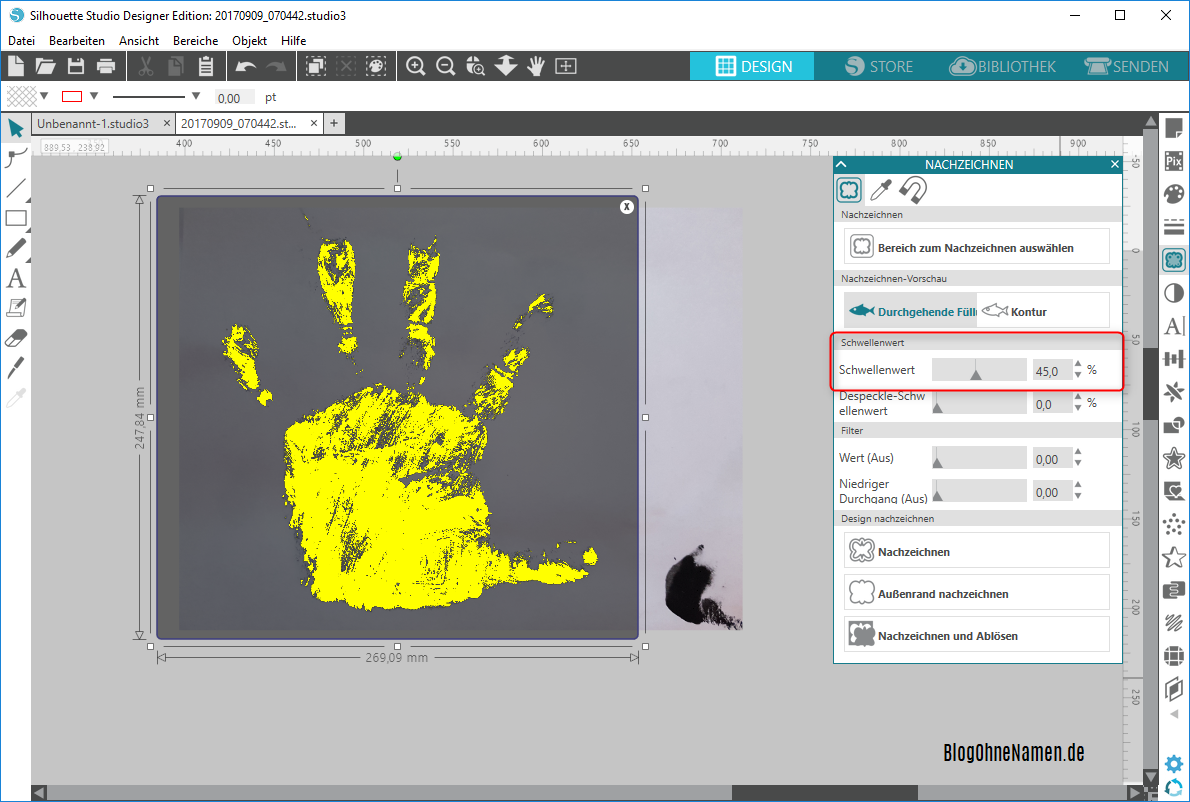Image resolution: width=1190 pixels, height=802 pixels.
Task: Open the line color dropdown arrow
Action: (x=94, y=96)
